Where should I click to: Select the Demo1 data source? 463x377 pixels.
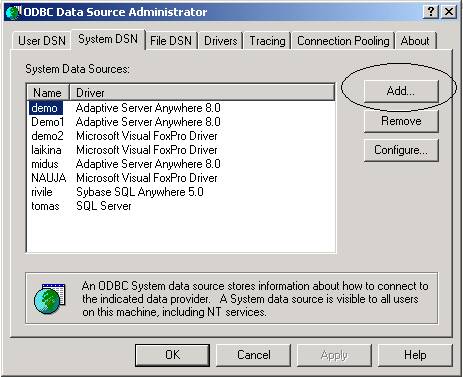47,122
